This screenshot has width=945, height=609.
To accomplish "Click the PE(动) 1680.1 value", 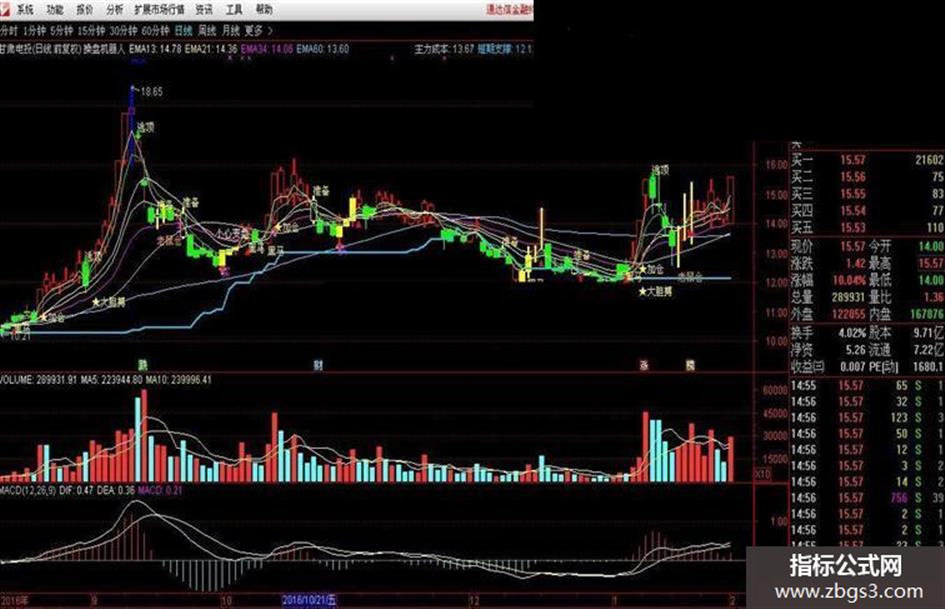I will (x=929, y=367).
